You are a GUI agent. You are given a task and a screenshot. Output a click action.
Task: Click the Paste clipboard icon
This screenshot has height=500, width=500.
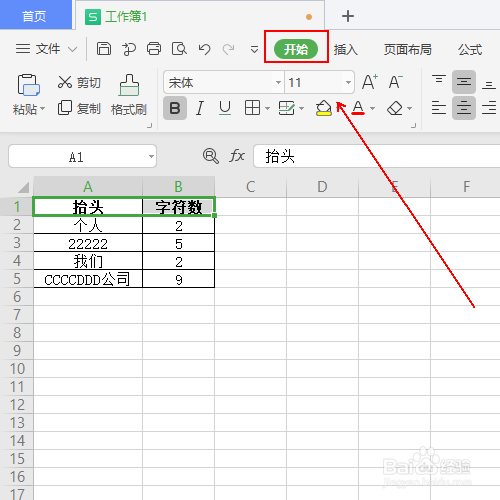29,85
